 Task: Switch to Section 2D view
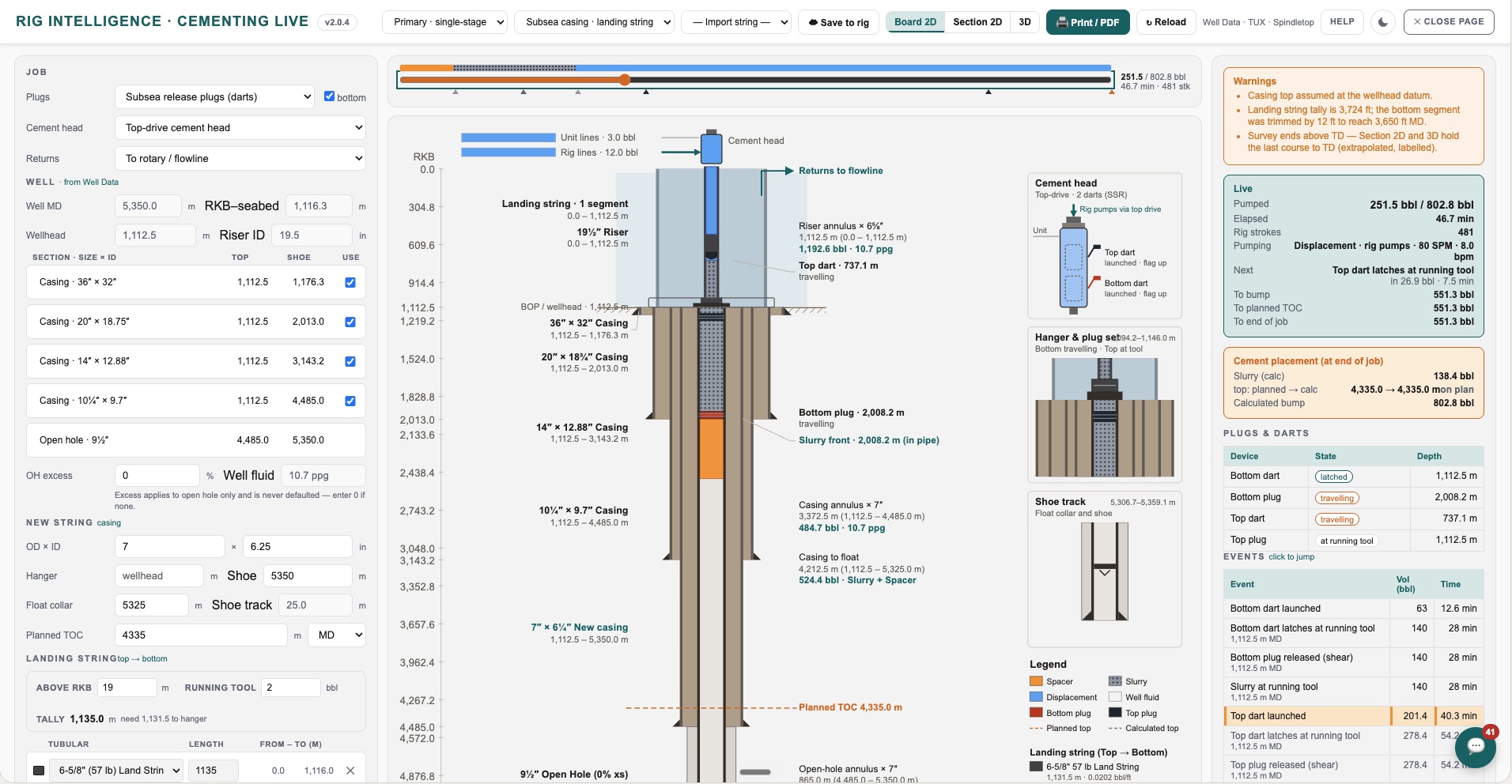[x=977, y=22]
